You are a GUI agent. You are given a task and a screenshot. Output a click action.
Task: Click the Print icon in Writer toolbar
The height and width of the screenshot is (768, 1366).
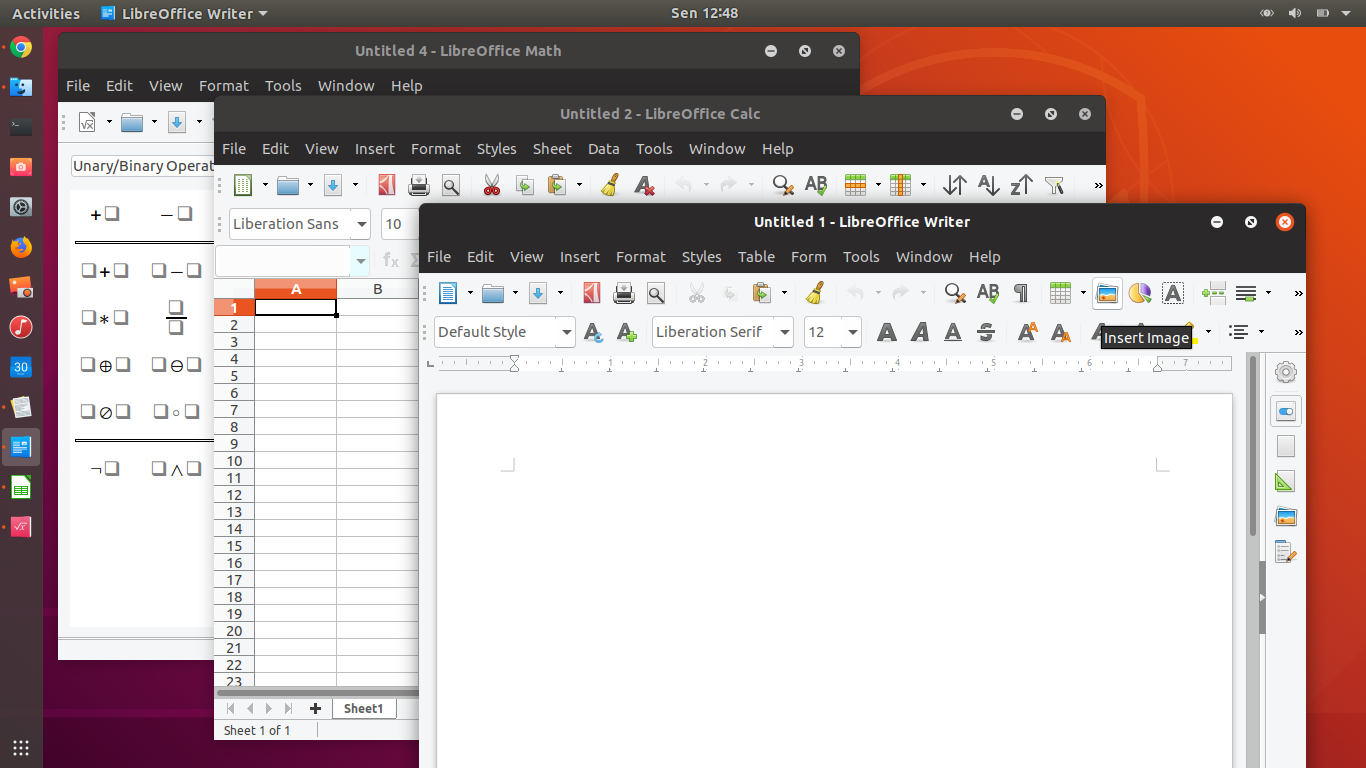click(624, 293)
